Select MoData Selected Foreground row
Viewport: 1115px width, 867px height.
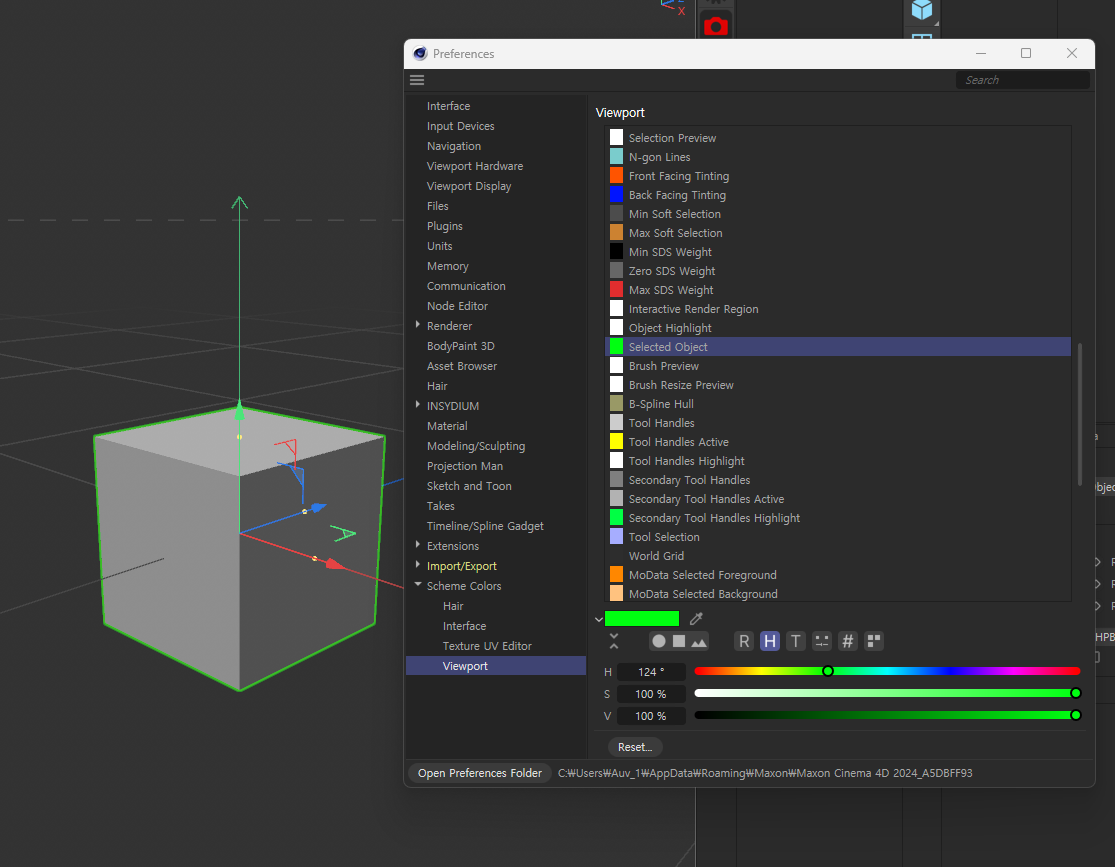pos(838,575)
